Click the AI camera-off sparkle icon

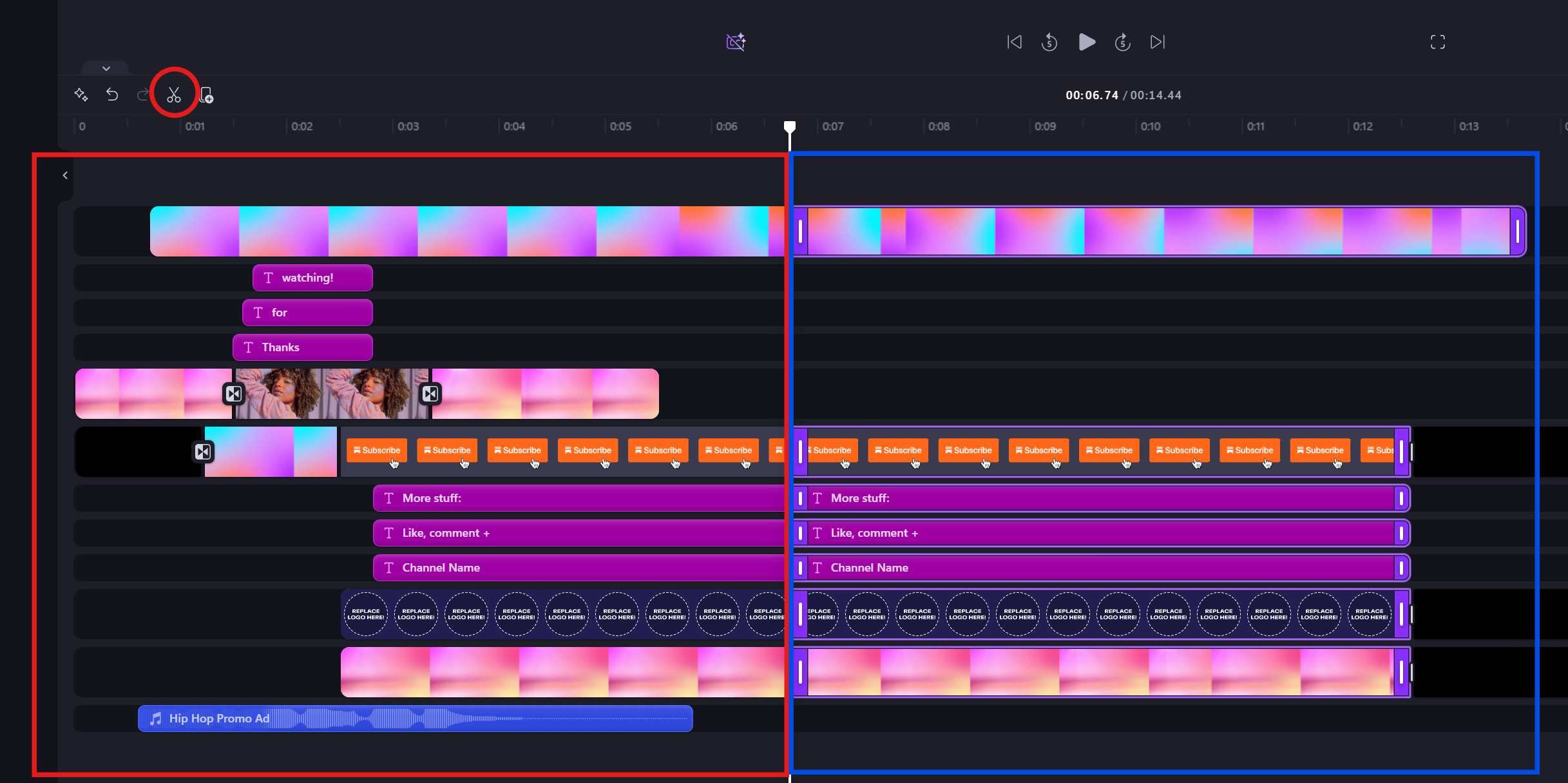pyautogui.click(x=736, y=42)
